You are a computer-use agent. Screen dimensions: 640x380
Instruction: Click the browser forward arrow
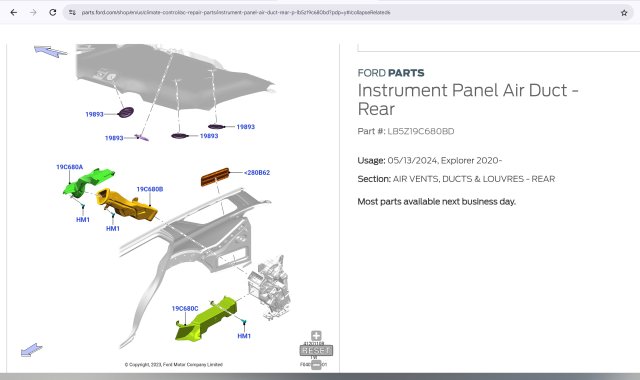click(33, 12)
